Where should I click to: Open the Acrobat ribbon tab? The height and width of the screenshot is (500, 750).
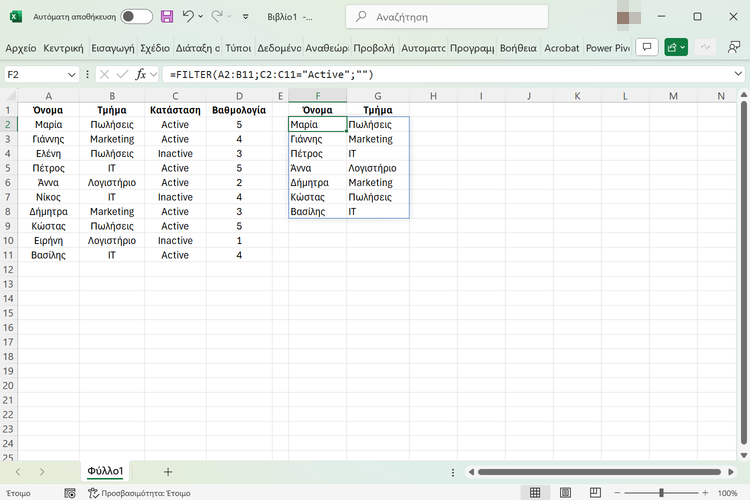(x=562, y=48)
